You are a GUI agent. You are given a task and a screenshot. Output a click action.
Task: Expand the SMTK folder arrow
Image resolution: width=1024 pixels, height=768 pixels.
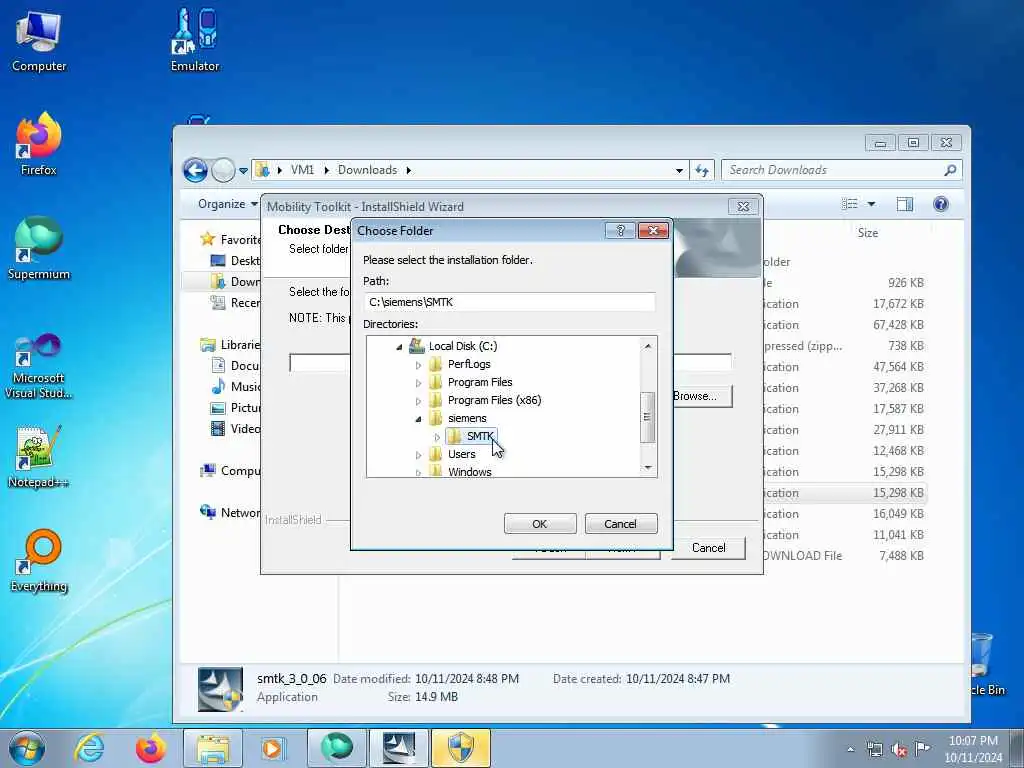click(x=438, y=437)
